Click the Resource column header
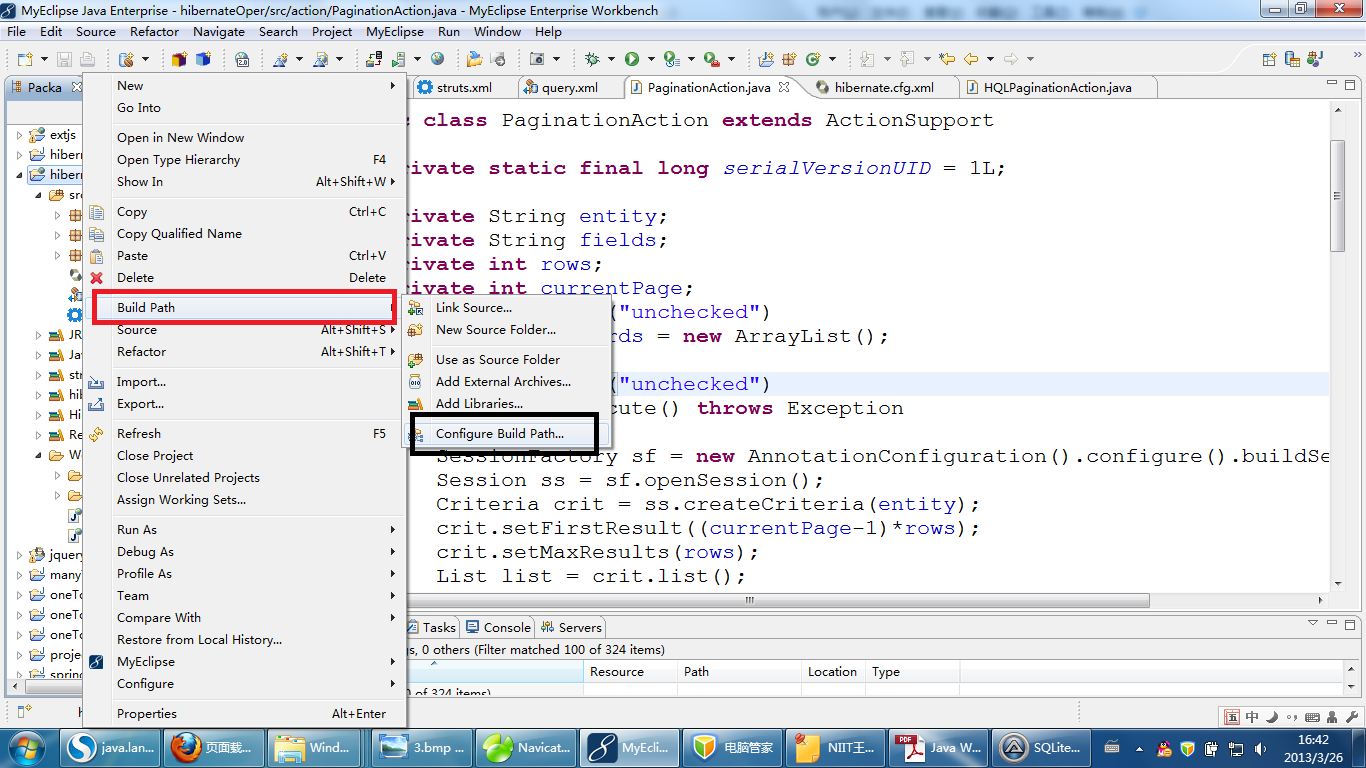 [x=630, y=671]
